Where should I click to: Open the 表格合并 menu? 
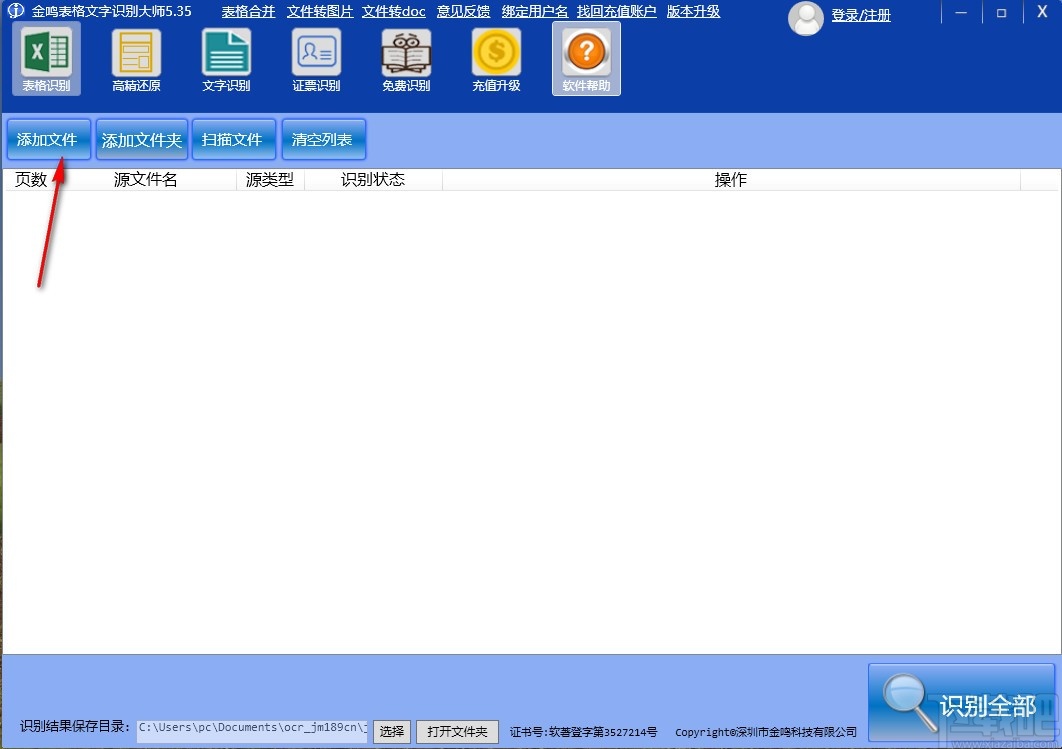247,11
